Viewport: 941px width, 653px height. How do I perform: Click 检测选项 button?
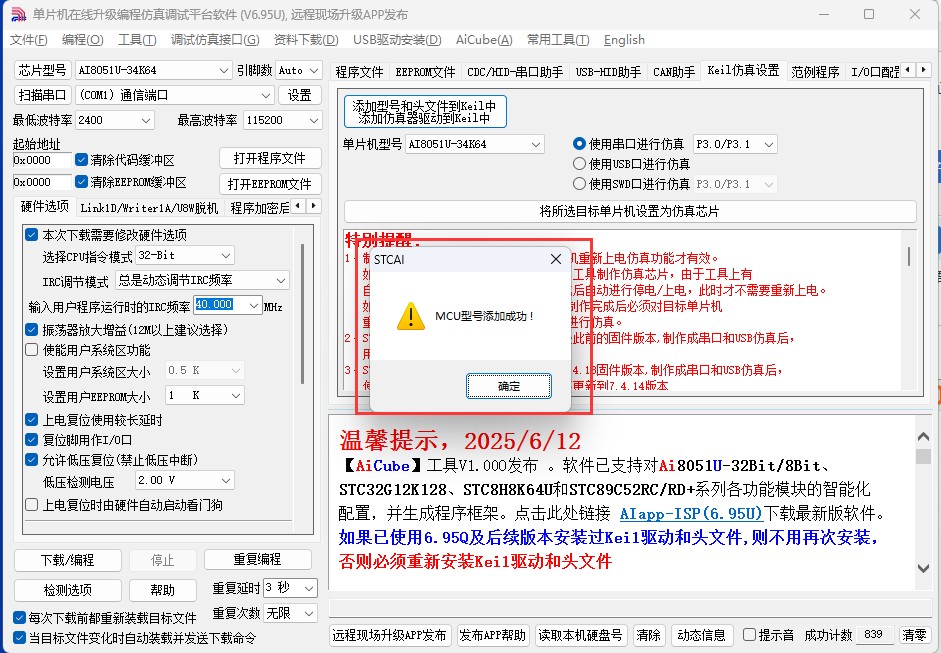coord(67,590)
